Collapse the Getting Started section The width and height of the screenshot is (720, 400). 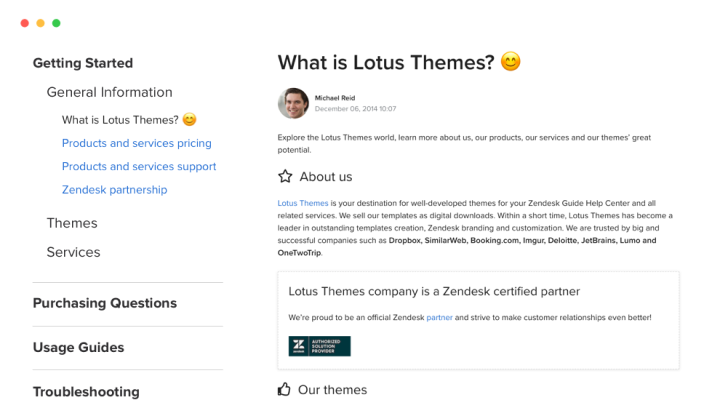(x=82, y=63)
